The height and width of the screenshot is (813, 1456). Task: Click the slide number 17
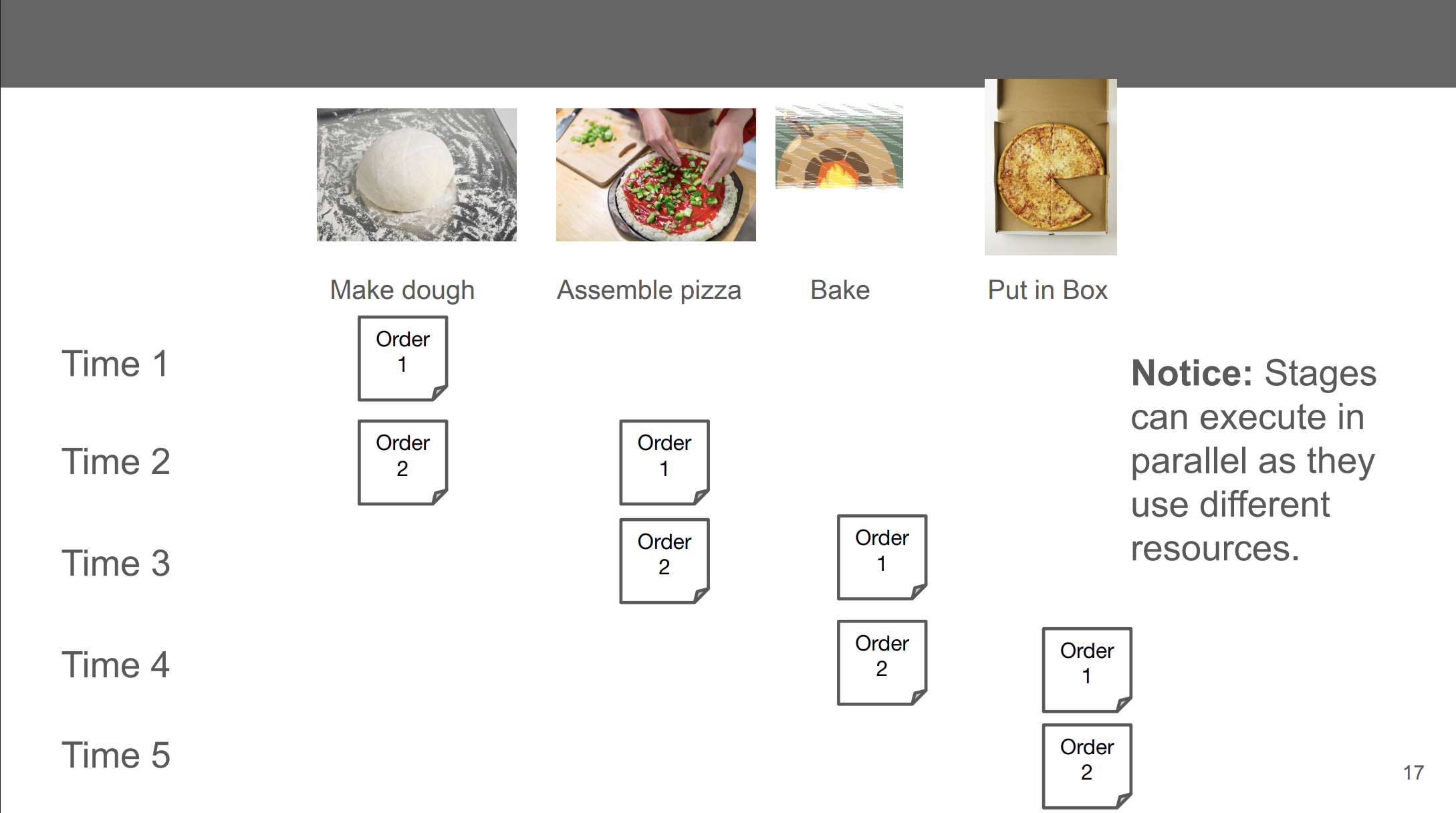(1413, 773)
